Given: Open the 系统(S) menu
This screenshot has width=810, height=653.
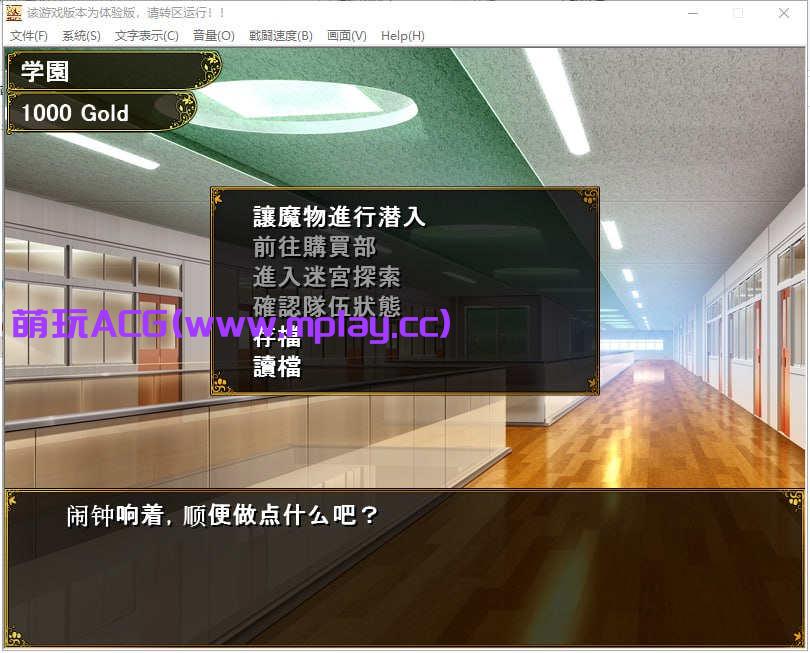Looking at the screenshot, I should pos(81,35).
